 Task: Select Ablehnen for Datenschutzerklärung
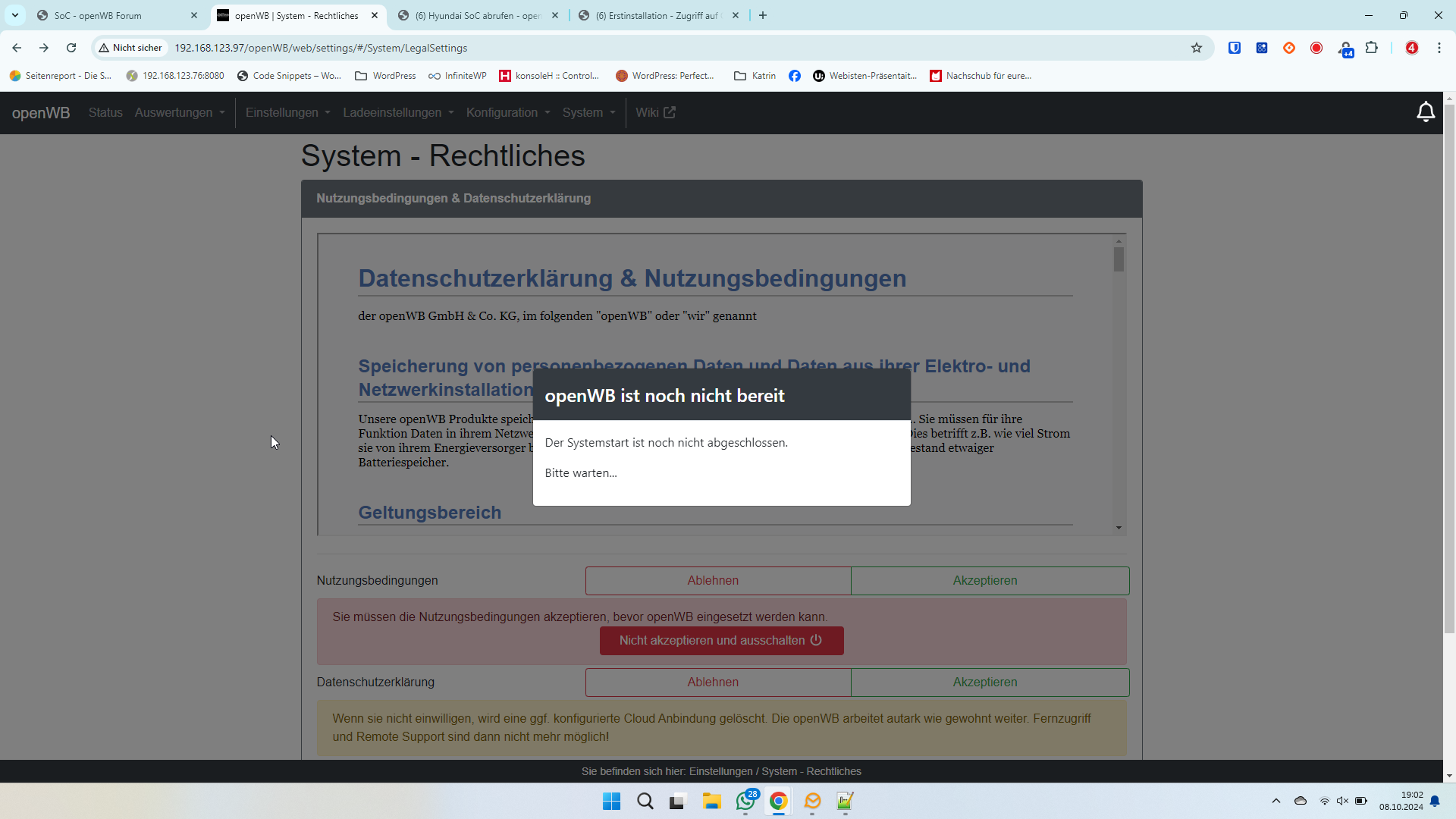click(718, 682)
